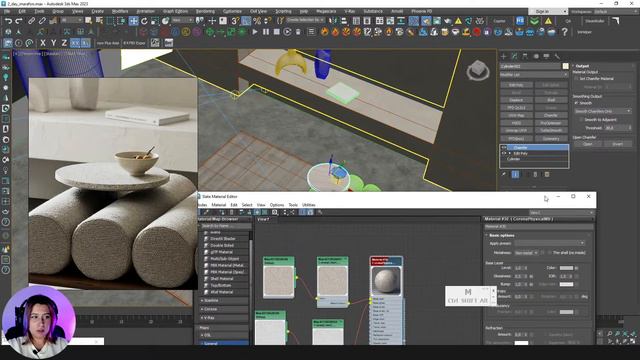
Task: Activate the Select and Move tool
Action: point(133,21)
